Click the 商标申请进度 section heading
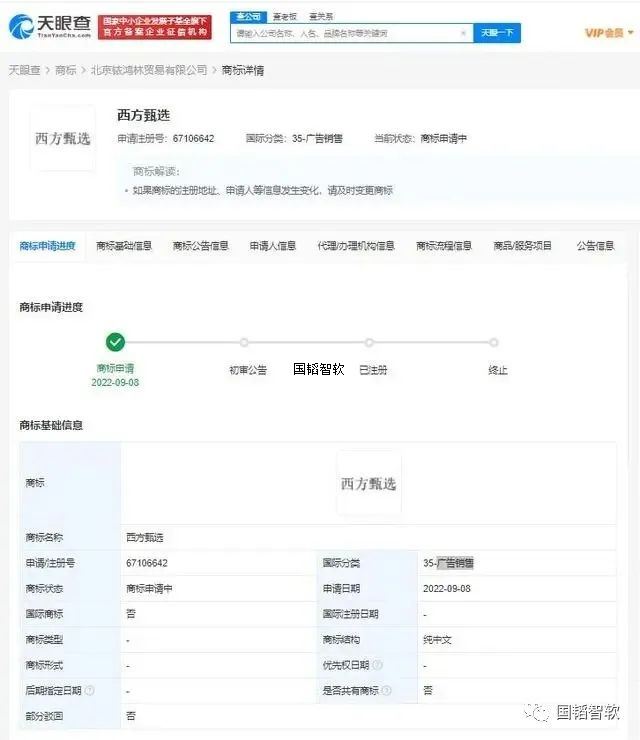The image size is (640, 740). click(51, 307)
